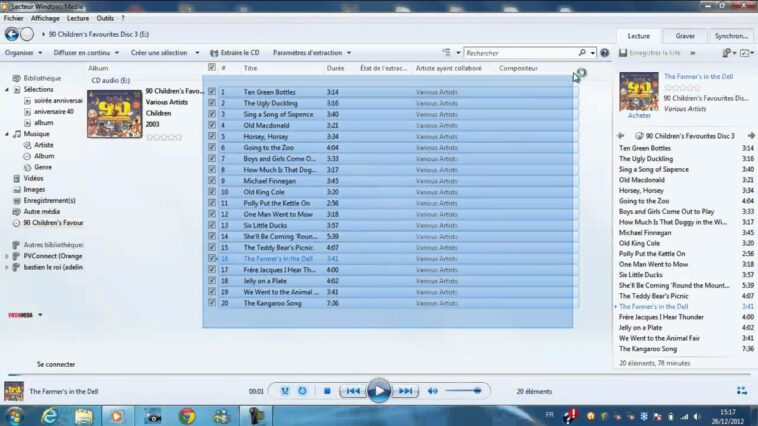Click the Forward navigation arrow
This screenshot has width=758, height=426.
click(x=27, y=34)
